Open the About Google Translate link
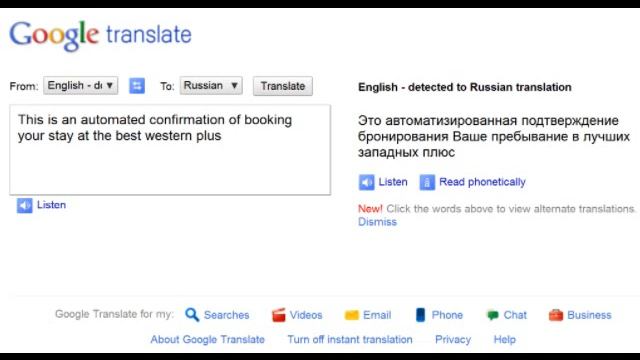This screenshot has width=640, height=360. (207, 340)
